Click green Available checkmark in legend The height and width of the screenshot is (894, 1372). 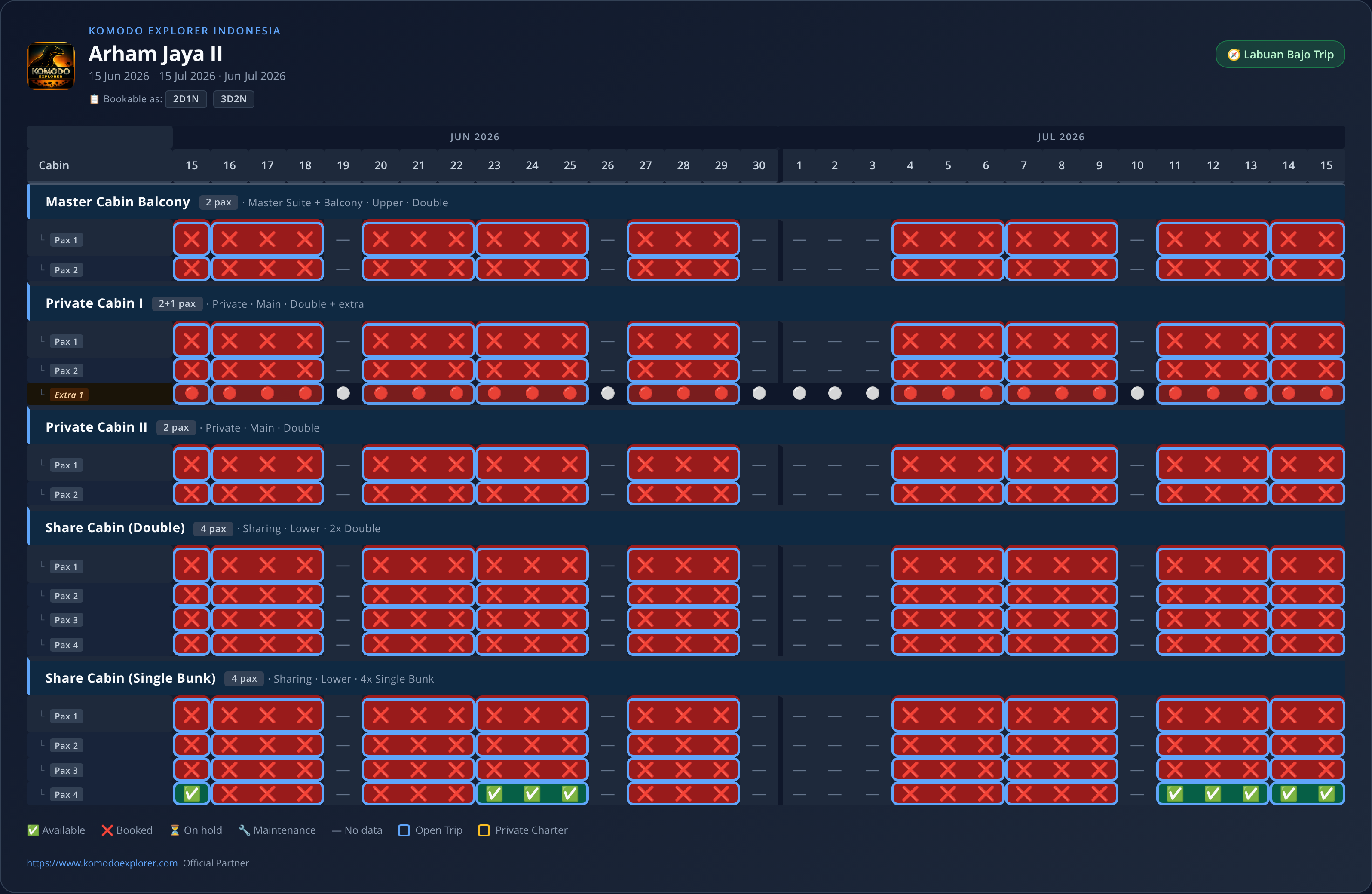click(x=33, y=830)
